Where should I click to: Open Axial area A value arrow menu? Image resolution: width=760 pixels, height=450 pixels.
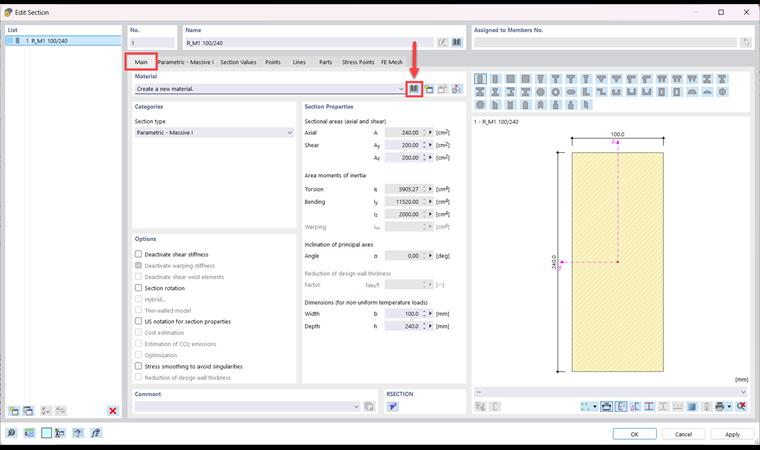click(x=430, y=132)
